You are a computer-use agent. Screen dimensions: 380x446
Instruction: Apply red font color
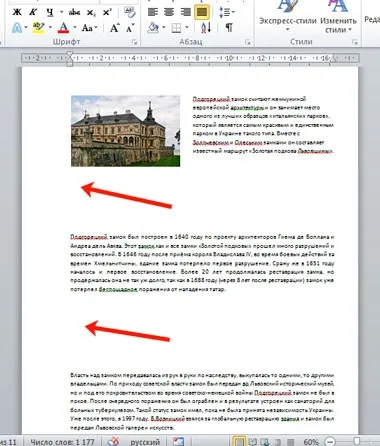click(63, 28)
